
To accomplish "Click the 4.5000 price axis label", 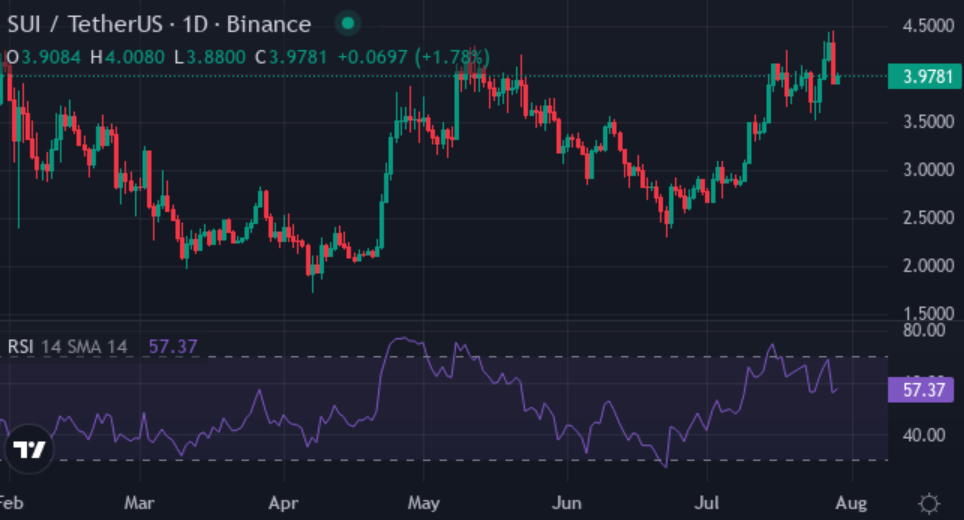I will [928, 26].
